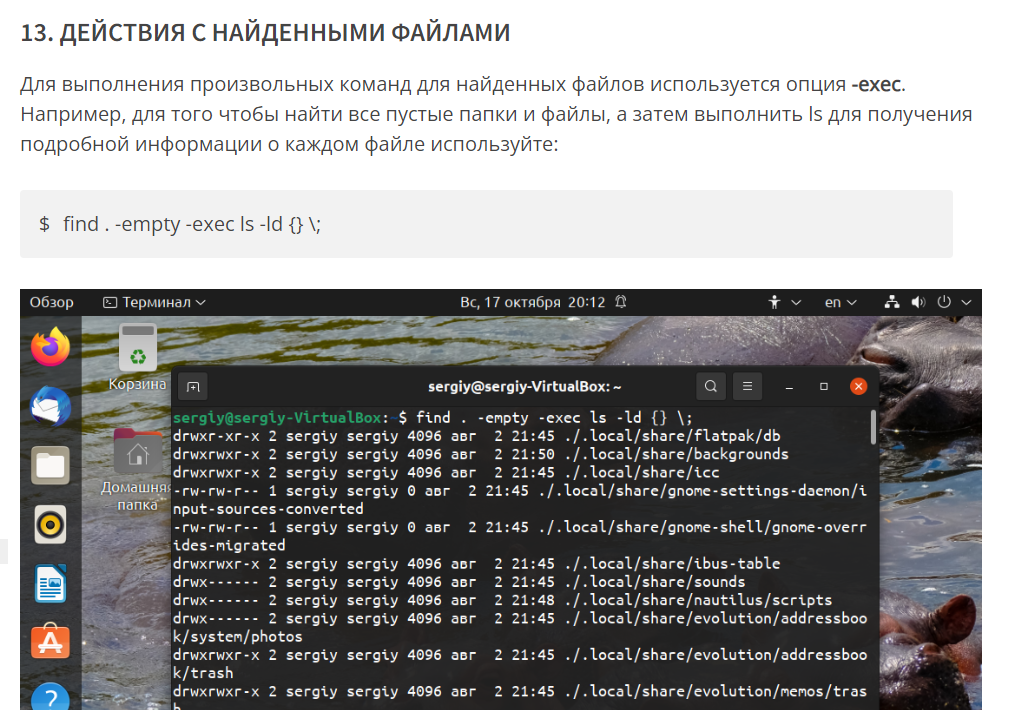
Task: Minimize the terminal window
Action: [790, 387]
